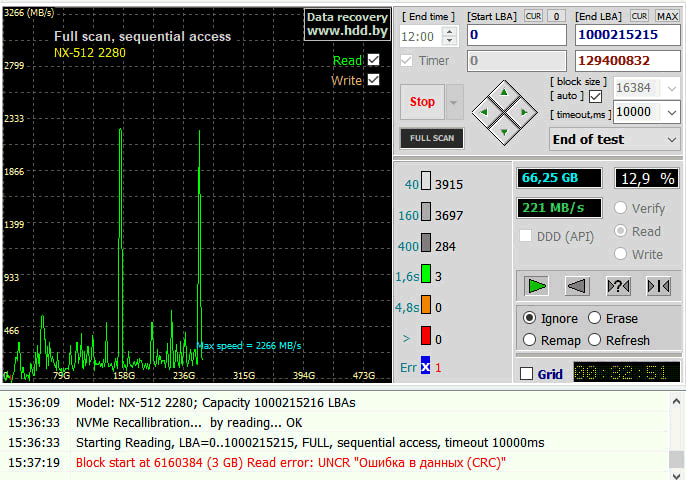Click the reverse scan direction arrow icon

(x=577, y=286)
